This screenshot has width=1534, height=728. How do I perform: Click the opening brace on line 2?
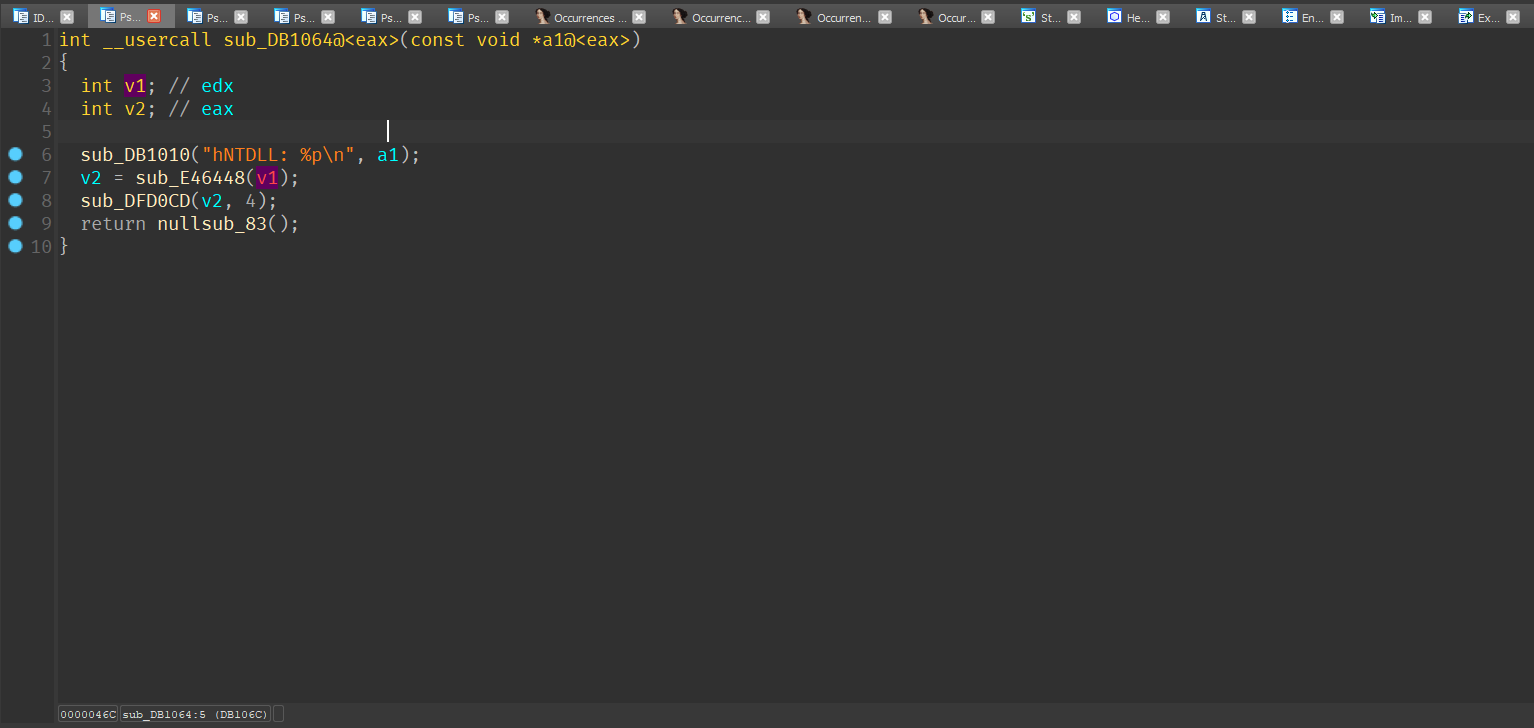64,63
